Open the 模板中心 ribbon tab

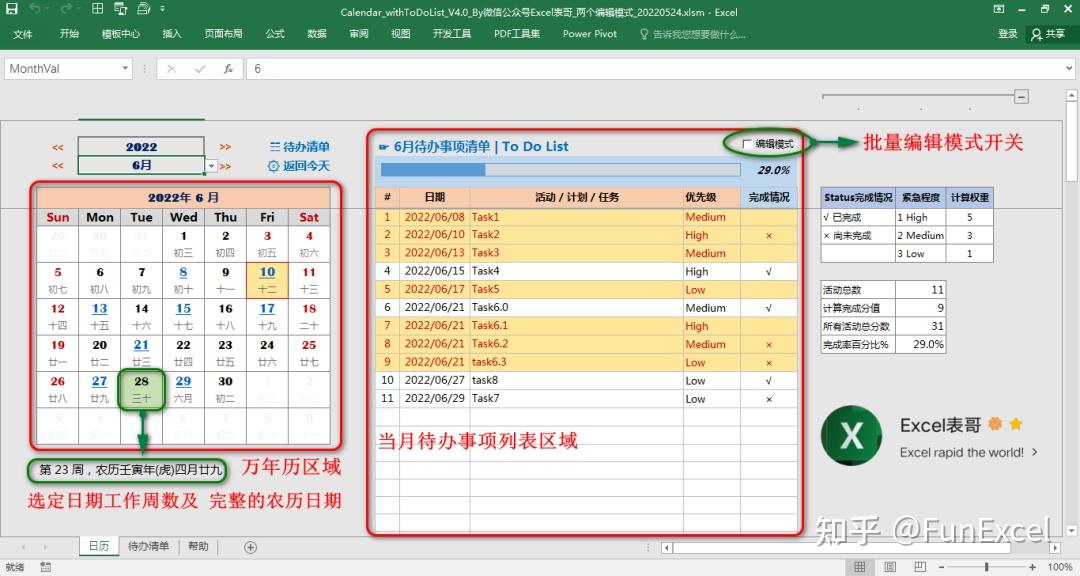pyautogui.click(x=121, y=34)
